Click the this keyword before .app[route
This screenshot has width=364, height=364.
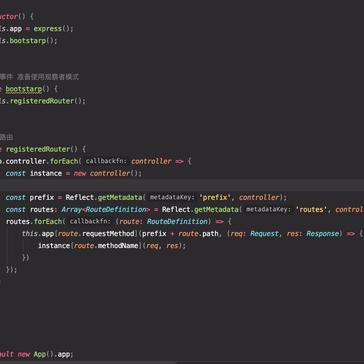coord(30,234)
